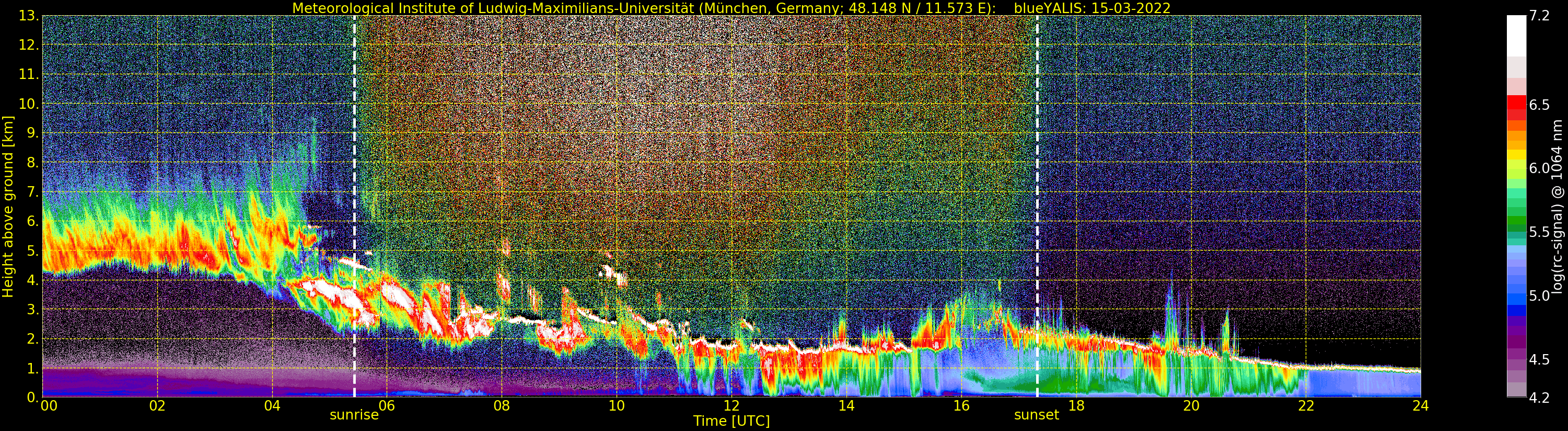Click the "6." height axis tick label

33,221
